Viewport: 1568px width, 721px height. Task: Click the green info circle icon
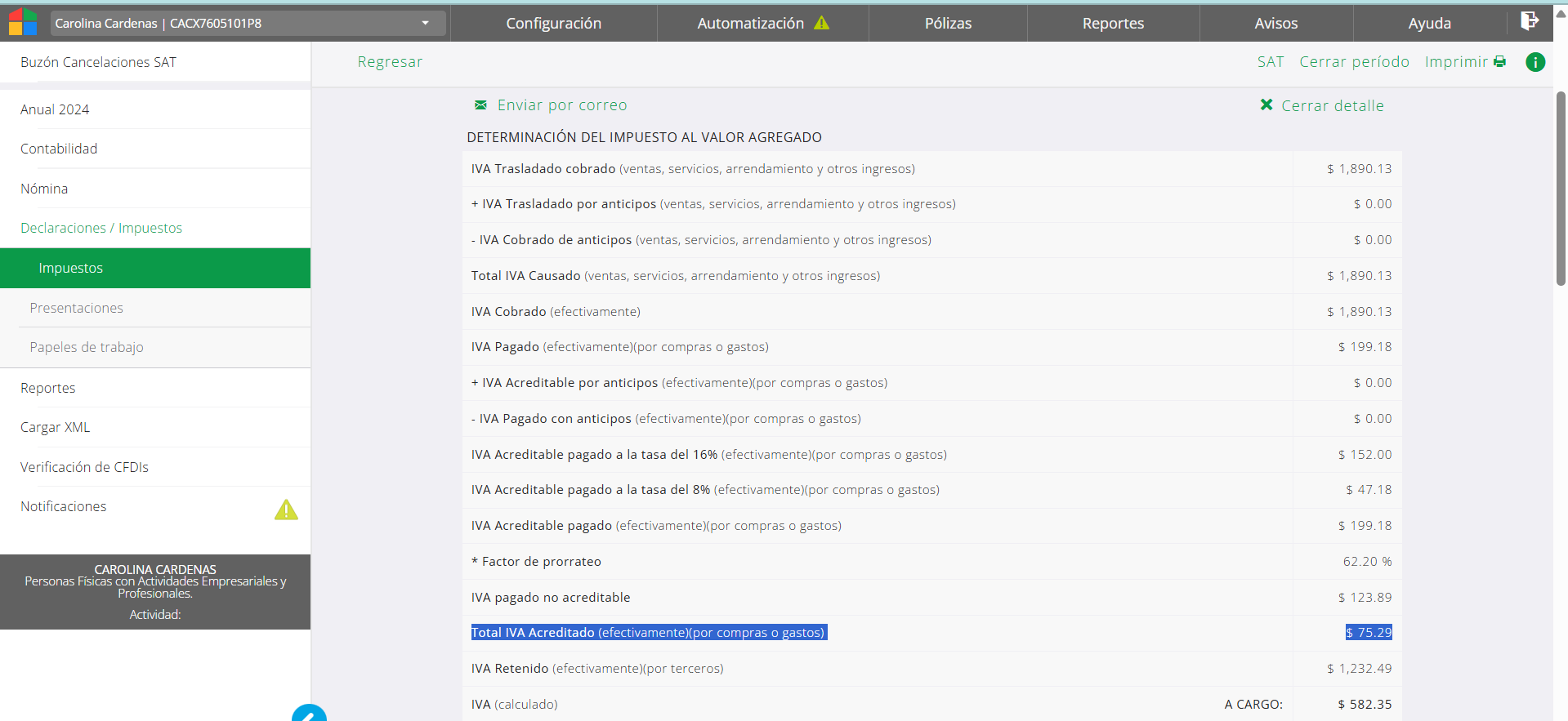(x=1535, y=62)
